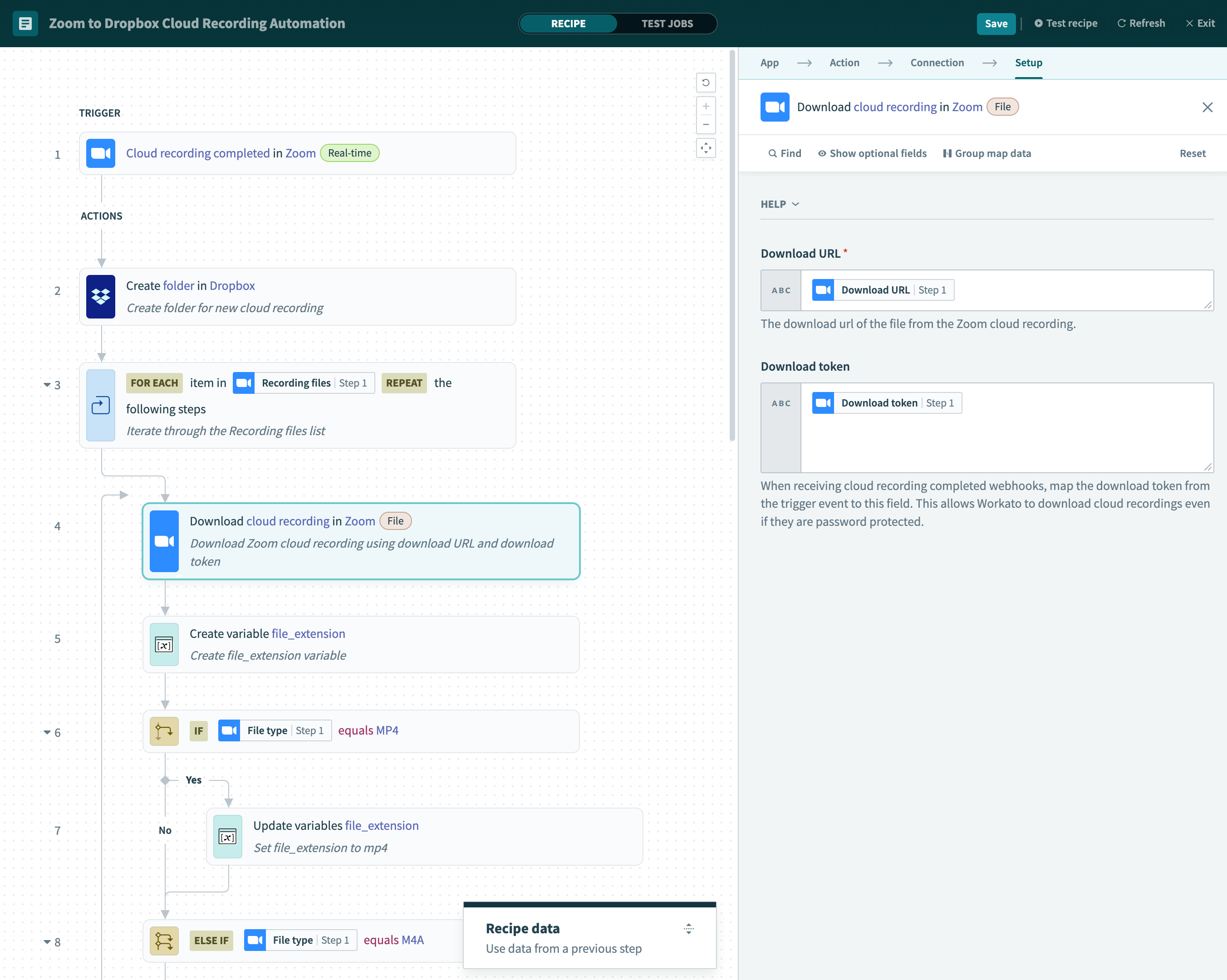Screen dimensions: 1227x980
Task: Toggle Group map data option
Action: click(987, 153)
